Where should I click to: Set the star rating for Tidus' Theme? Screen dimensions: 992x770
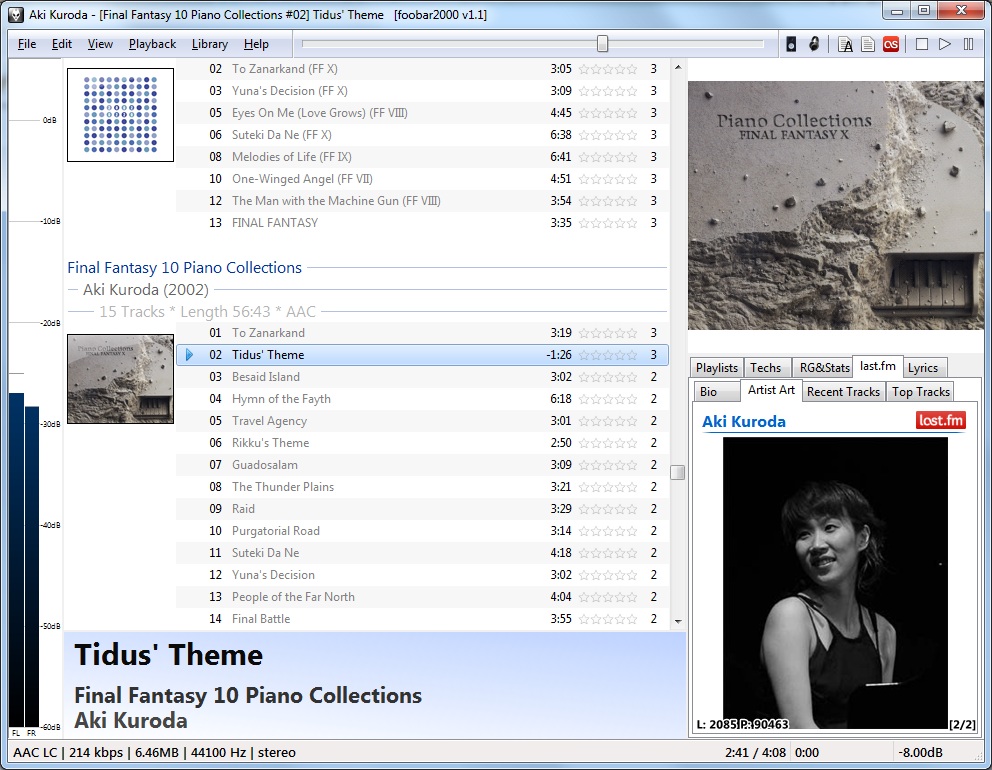click(x=607, y=355)
